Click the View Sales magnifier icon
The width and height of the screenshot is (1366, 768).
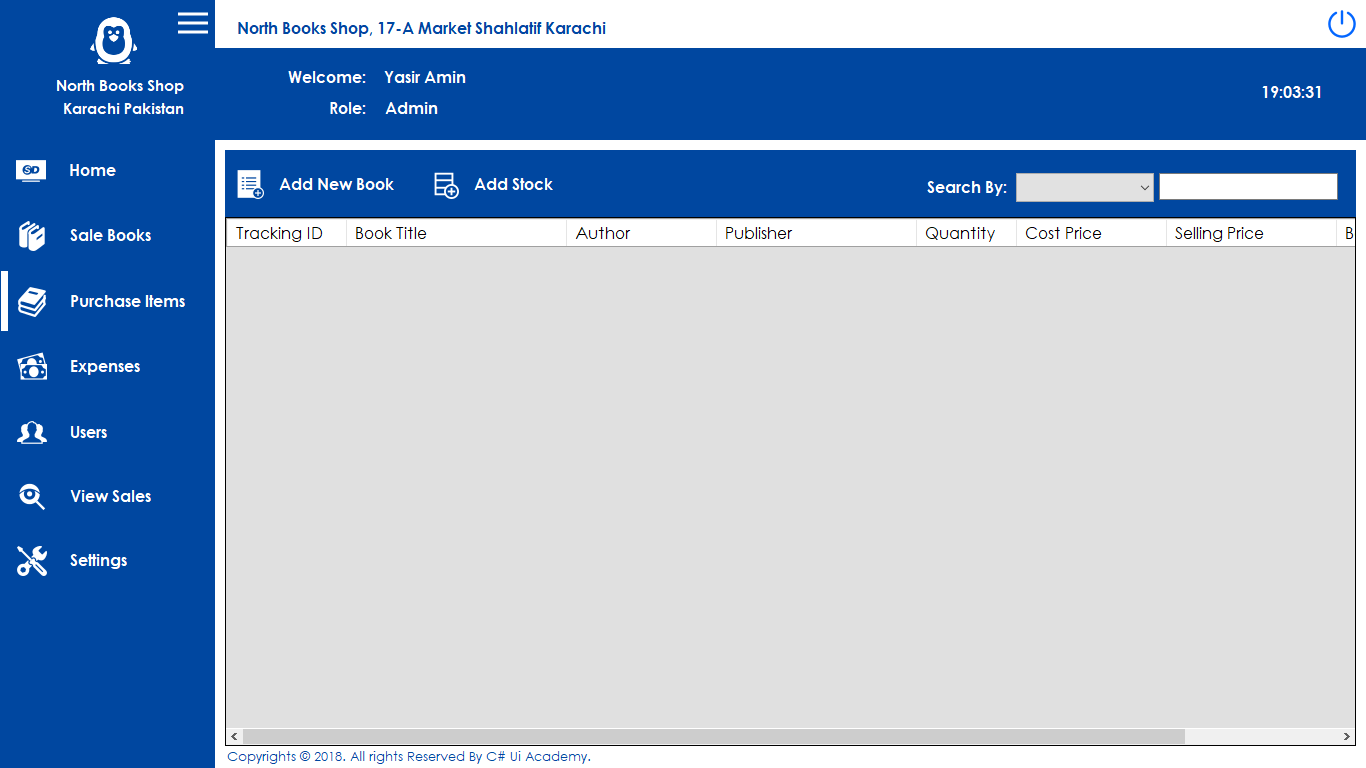click(x=32, y=497)
